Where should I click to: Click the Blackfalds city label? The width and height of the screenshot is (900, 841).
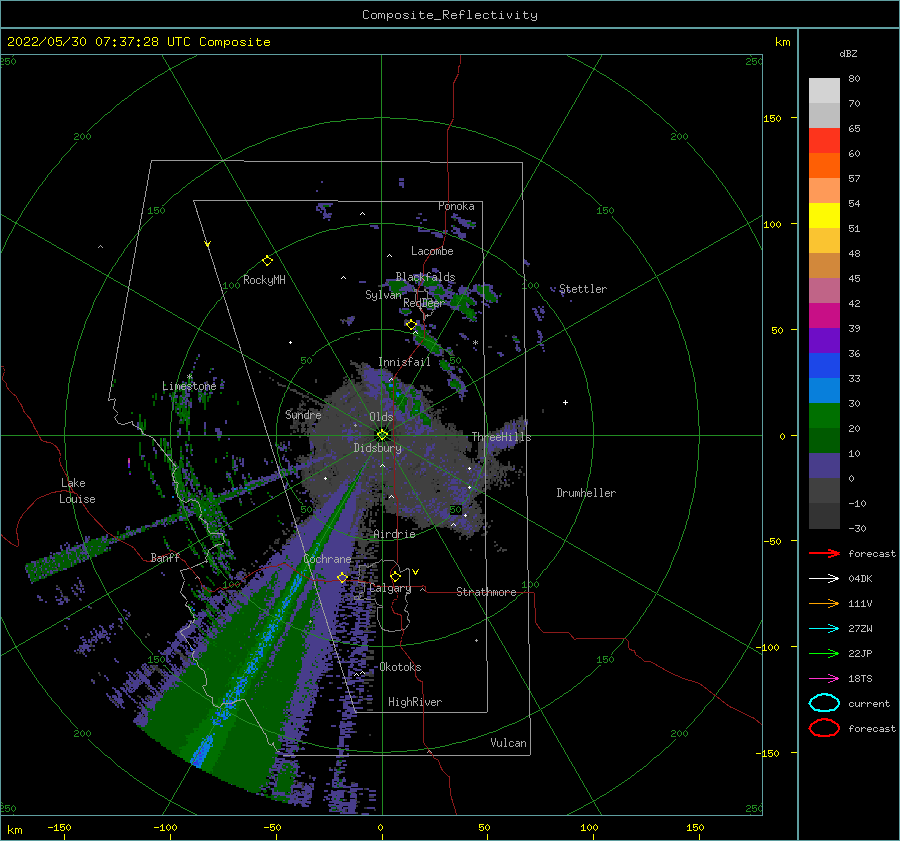[x=425, y=277]
